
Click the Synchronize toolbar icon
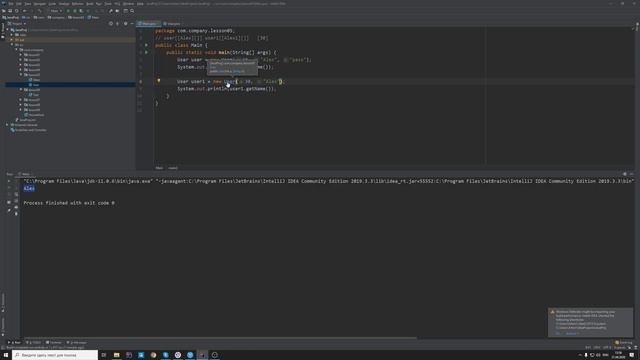click(17, 11)
